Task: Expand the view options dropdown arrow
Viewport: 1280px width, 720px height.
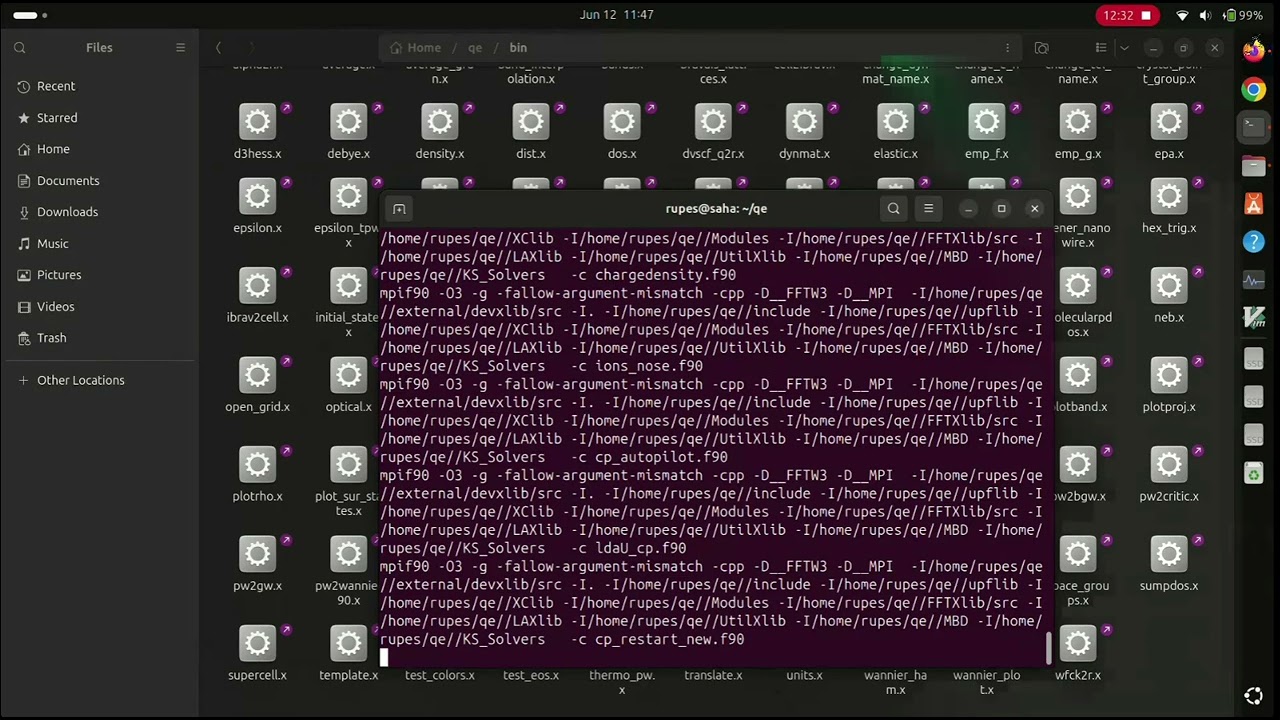Action: pyautogui.click(x=1124, y=47)
